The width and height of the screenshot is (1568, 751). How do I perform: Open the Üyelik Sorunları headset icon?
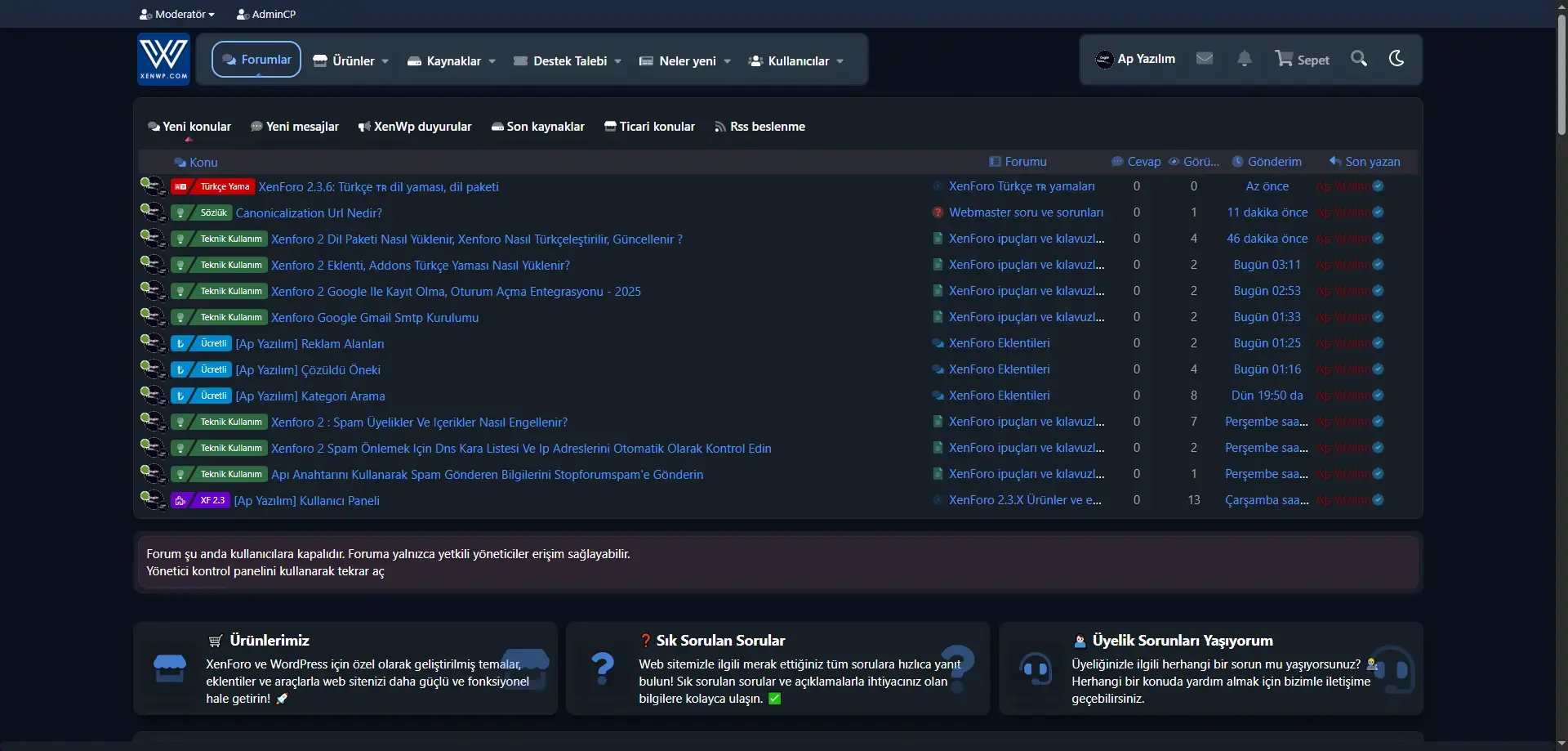(1036, 668)
